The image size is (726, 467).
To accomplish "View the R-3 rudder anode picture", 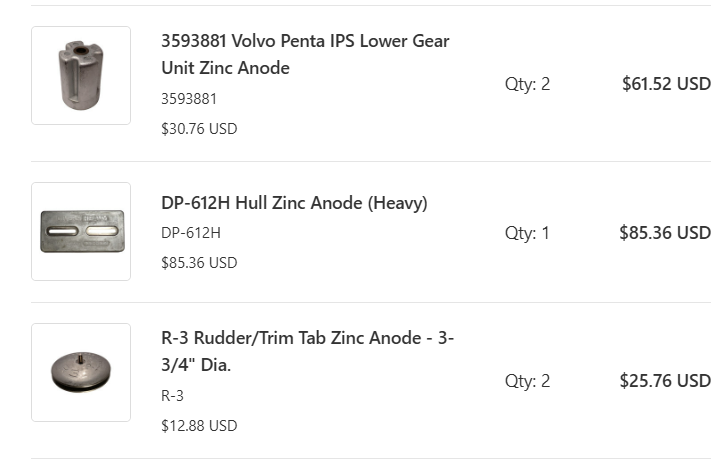I will click(x=81, y=372).
